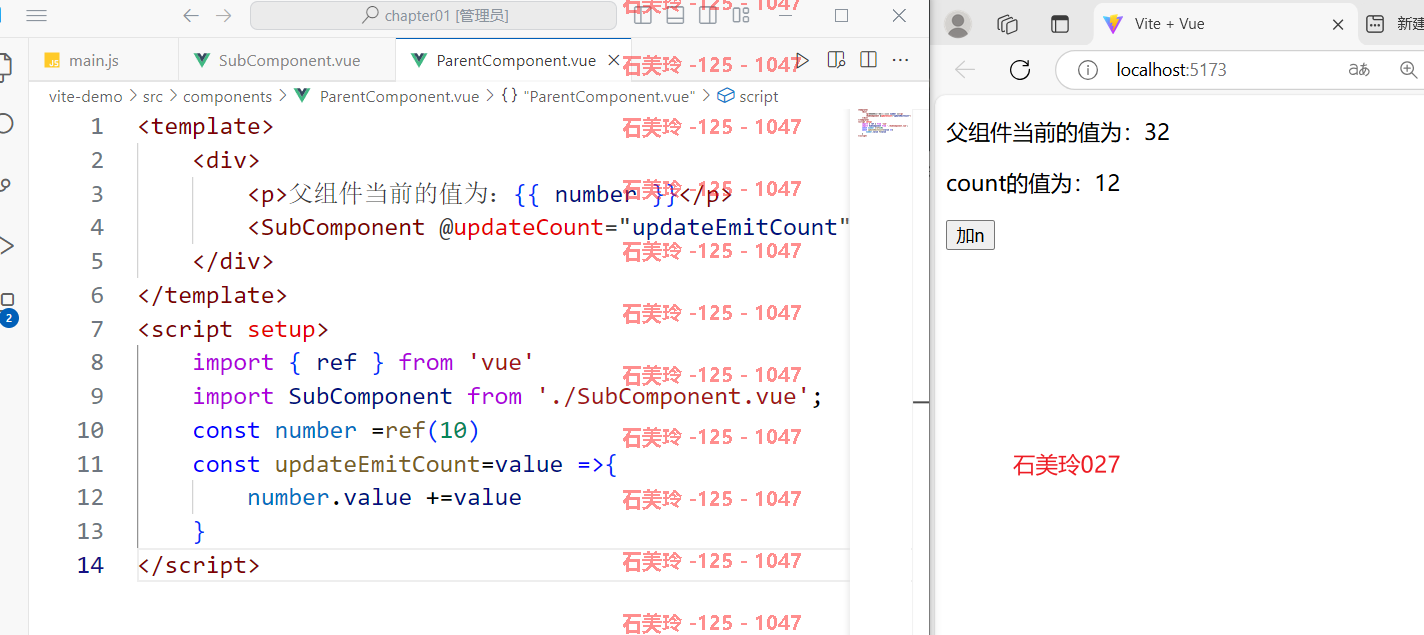Click ref(10) on line 10
Viewport: 1424px width, 635px height.
click(432, 430)
